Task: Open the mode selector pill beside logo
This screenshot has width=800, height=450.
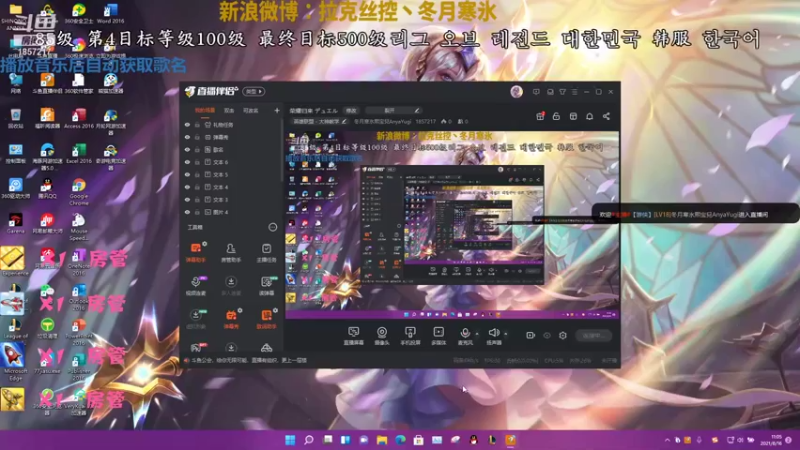Action: click(254, 91)
